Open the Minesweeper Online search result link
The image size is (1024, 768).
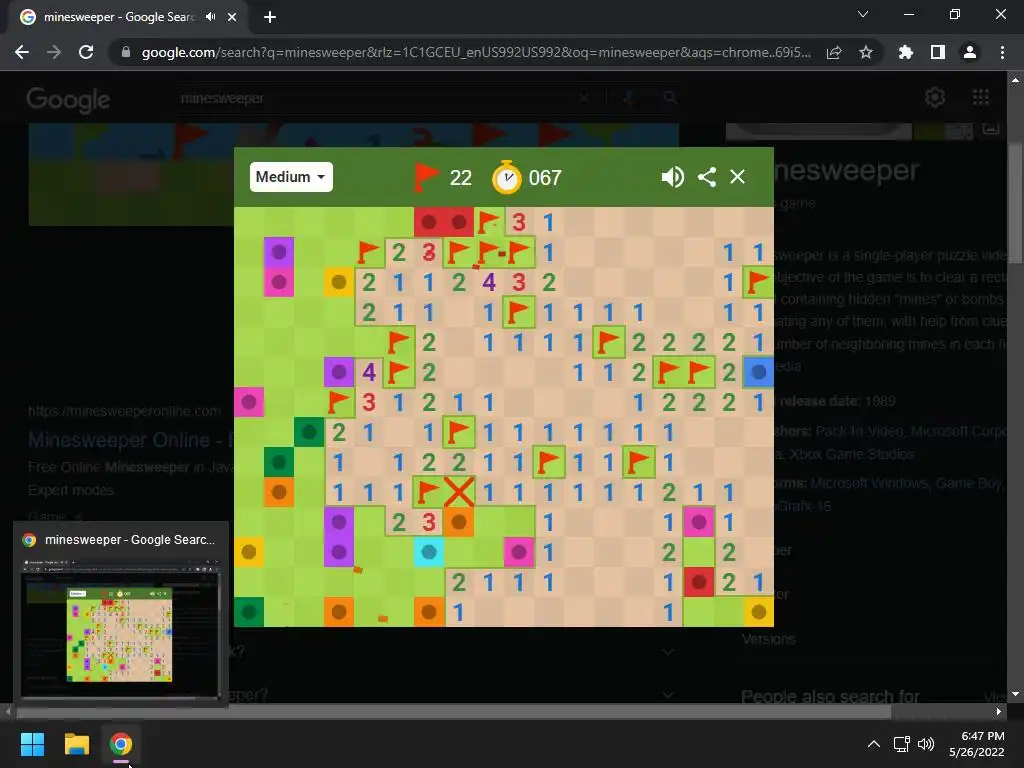tap(129, 440)
